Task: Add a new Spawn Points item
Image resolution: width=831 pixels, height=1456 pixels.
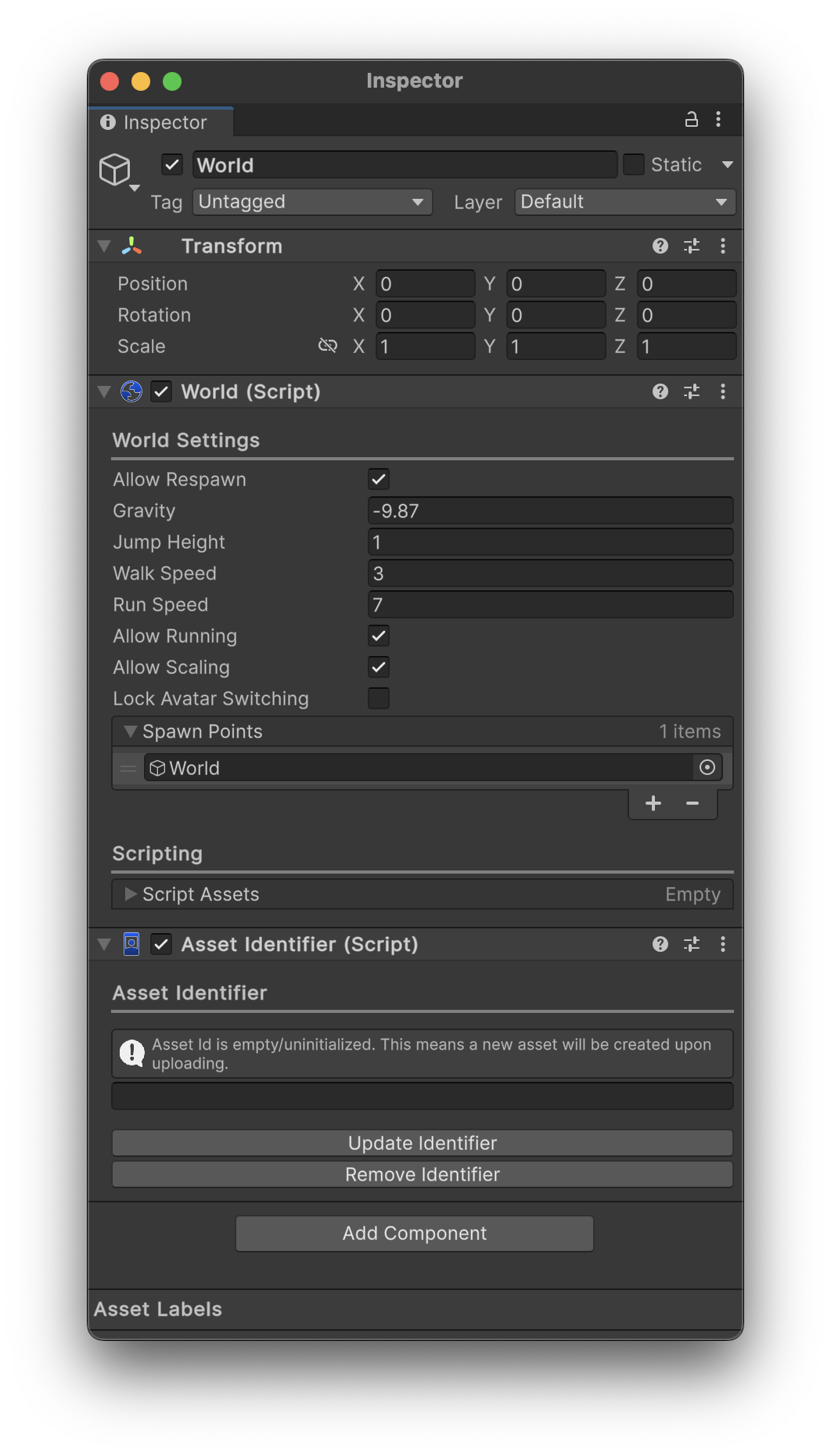Action: 653,803
